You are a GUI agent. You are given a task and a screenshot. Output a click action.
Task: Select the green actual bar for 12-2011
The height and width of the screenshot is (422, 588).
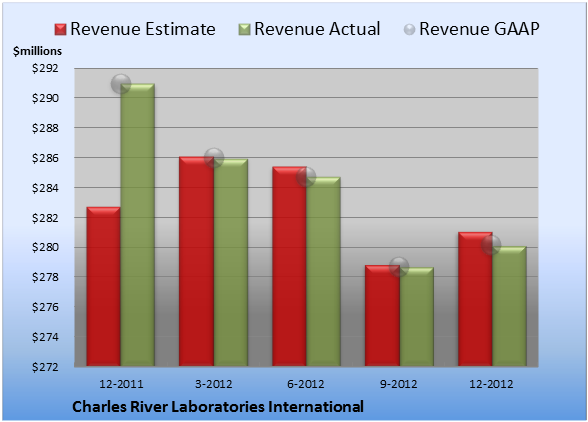tap(138, 225)
